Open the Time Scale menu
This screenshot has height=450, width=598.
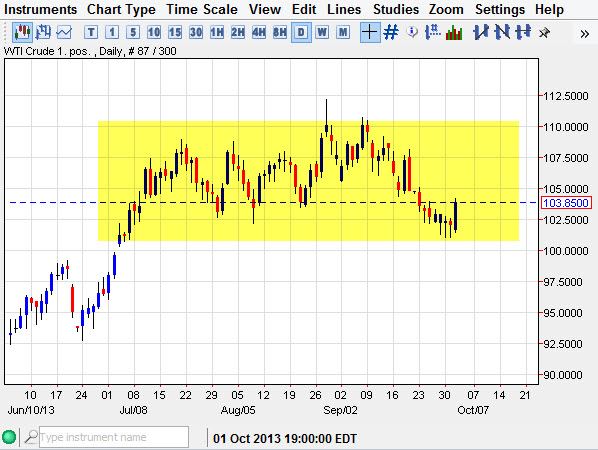coord(202,9)
